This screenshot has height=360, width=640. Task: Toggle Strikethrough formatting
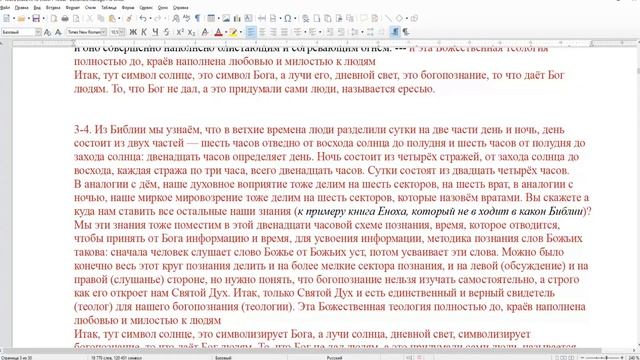(167, 32)
